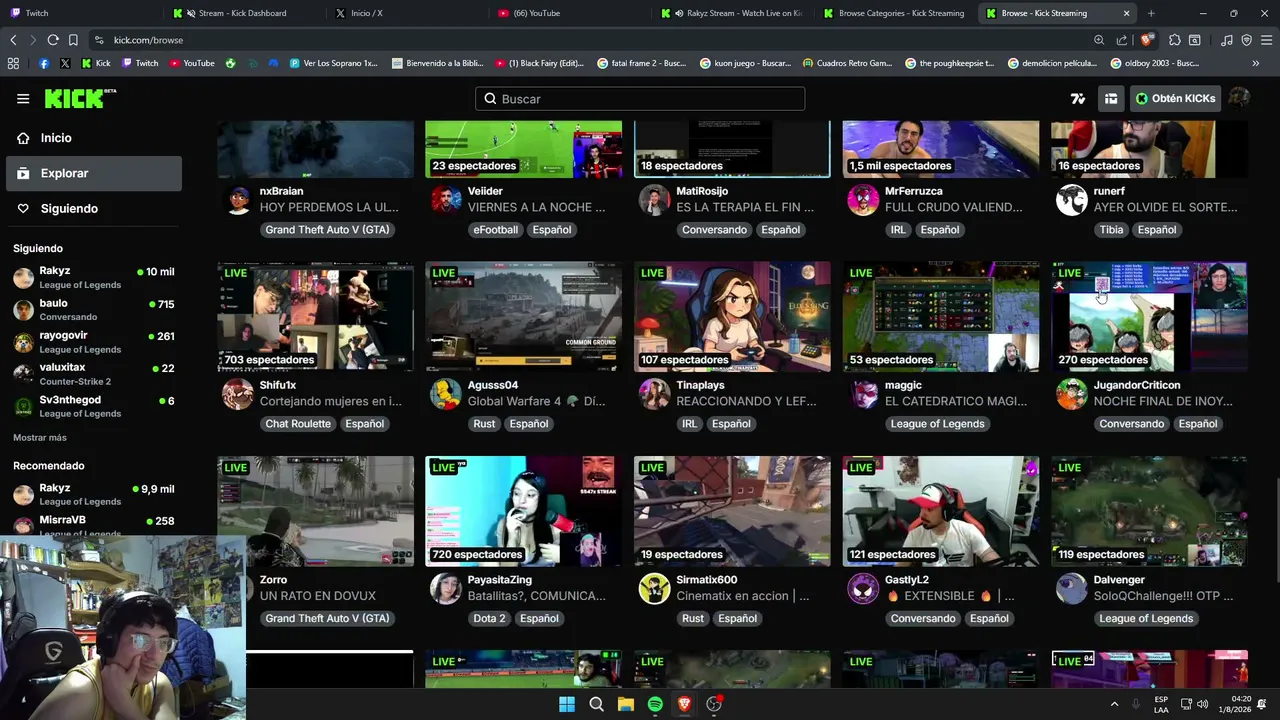This screenshot has width=1280, height=720.
Task: Click the Chat Roulette category tag
Action: 298,424
